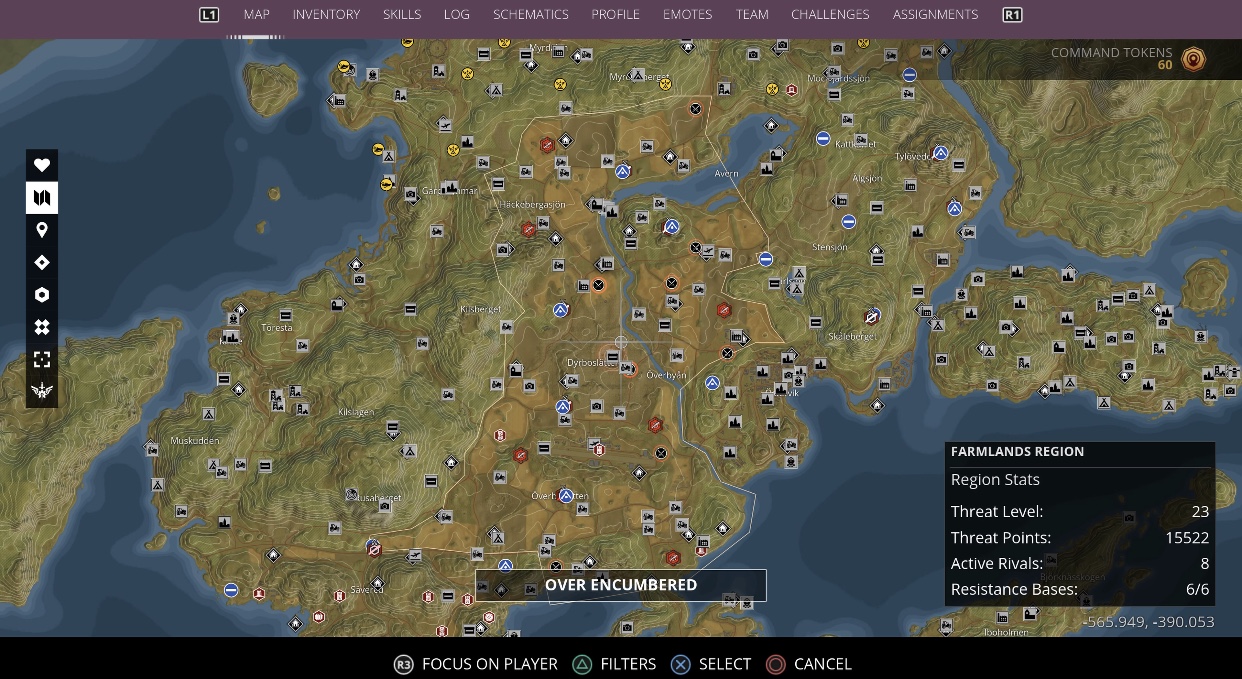Switch to the MAP tab
Screen dimensions: 1242x679
(257, 15)
